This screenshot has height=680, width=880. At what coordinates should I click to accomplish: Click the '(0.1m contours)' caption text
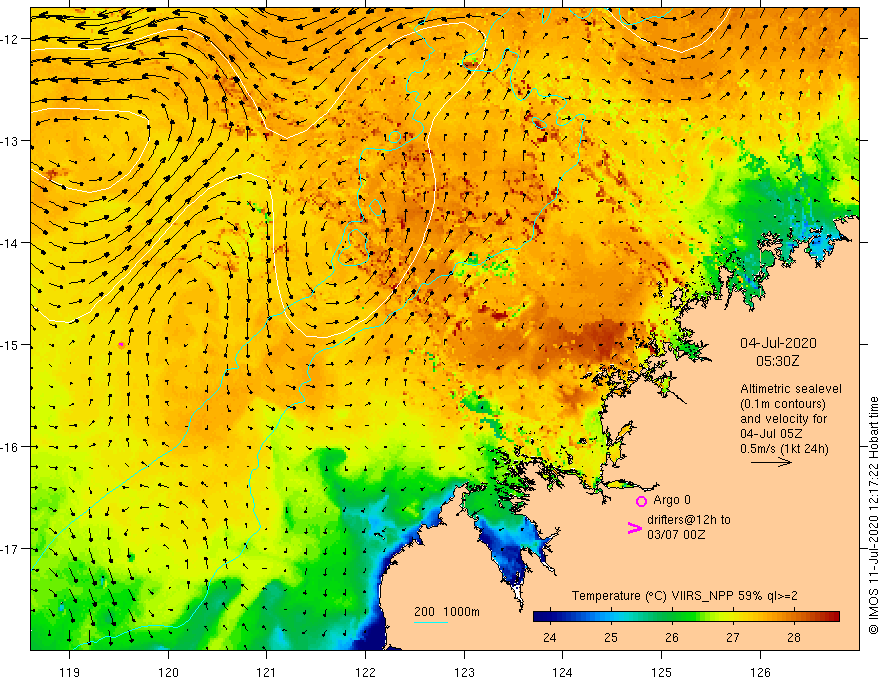pyautogui.click(x=783, y=404)
